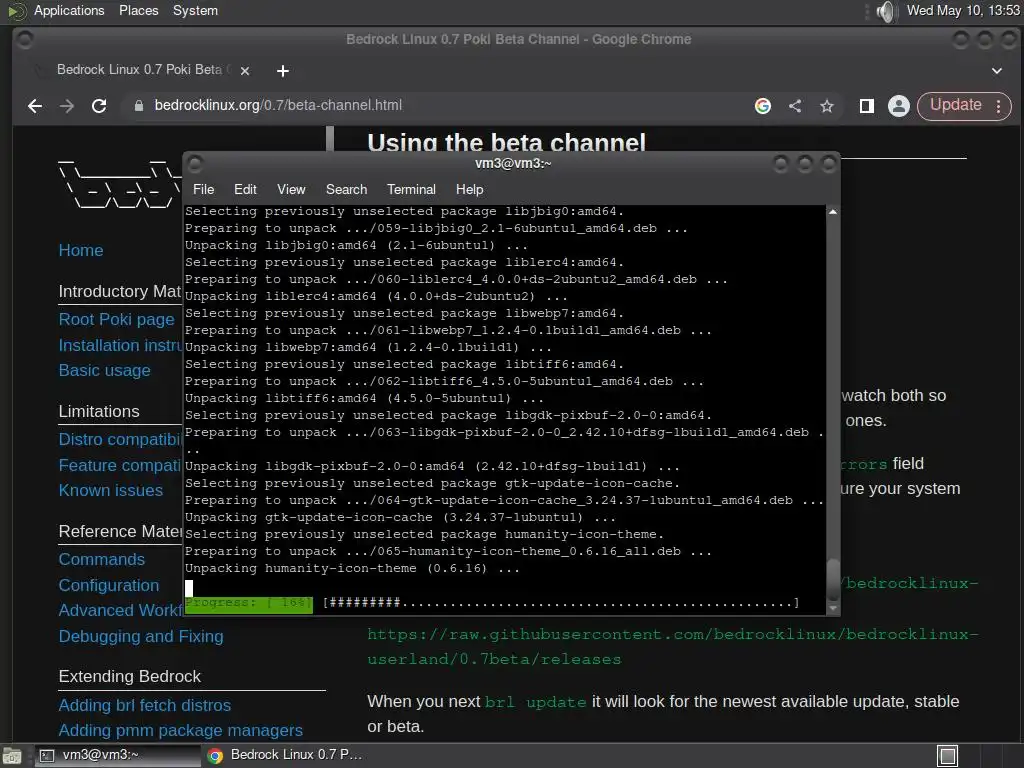
Task: Bookmark this page with the star icon
Action: 827,106
